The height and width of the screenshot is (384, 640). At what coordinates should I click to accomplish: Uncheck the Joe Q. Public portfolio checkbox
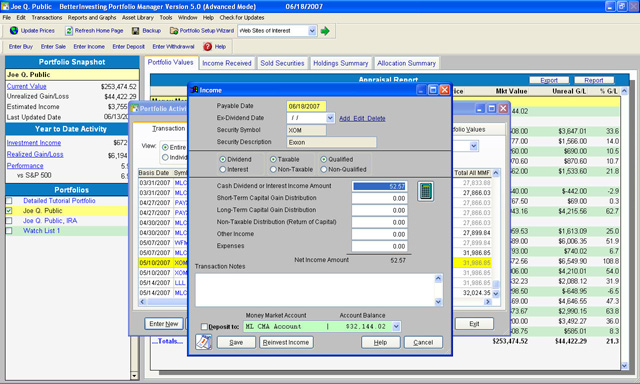click(9, 211)
